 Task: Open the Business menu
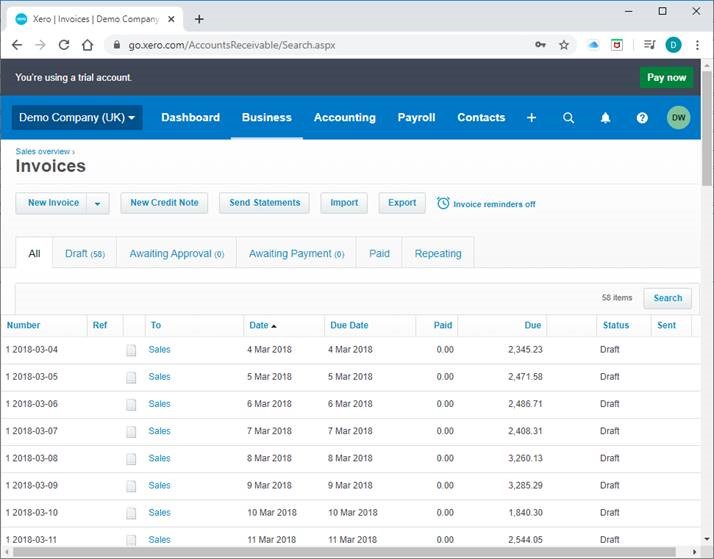(x=267, y=117)
